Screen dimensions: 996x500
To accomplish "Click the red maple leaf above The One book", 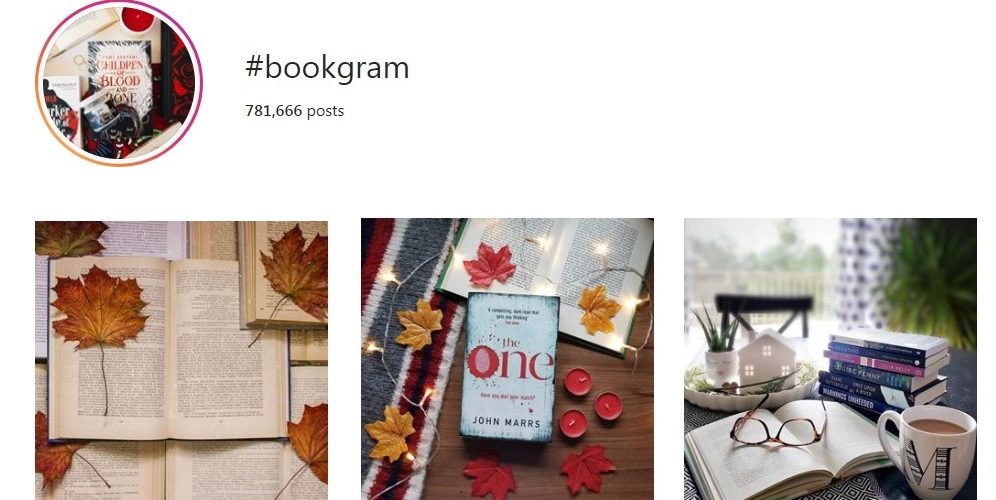I will (490, 265).
